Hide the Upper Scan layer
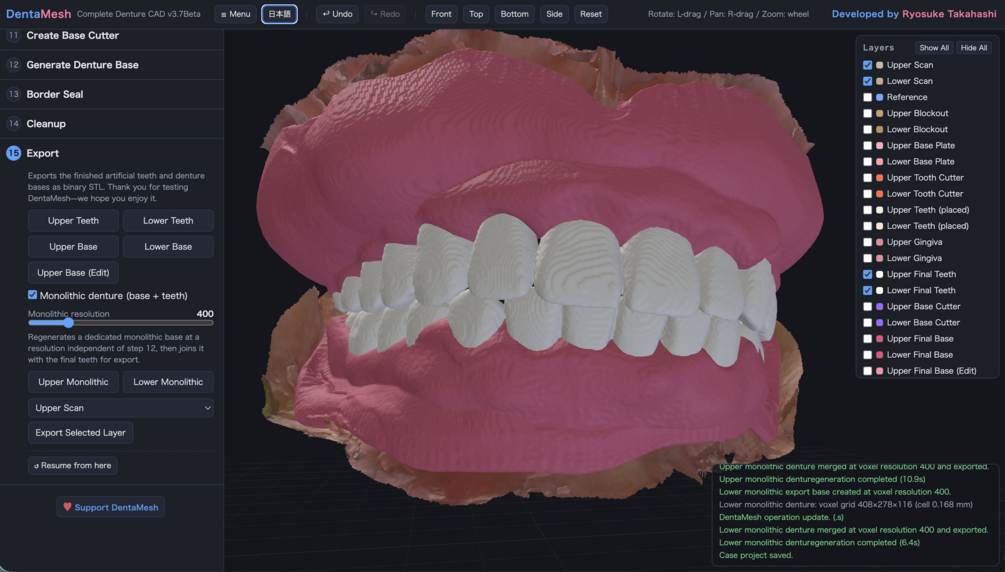 (x=867, y=65)
